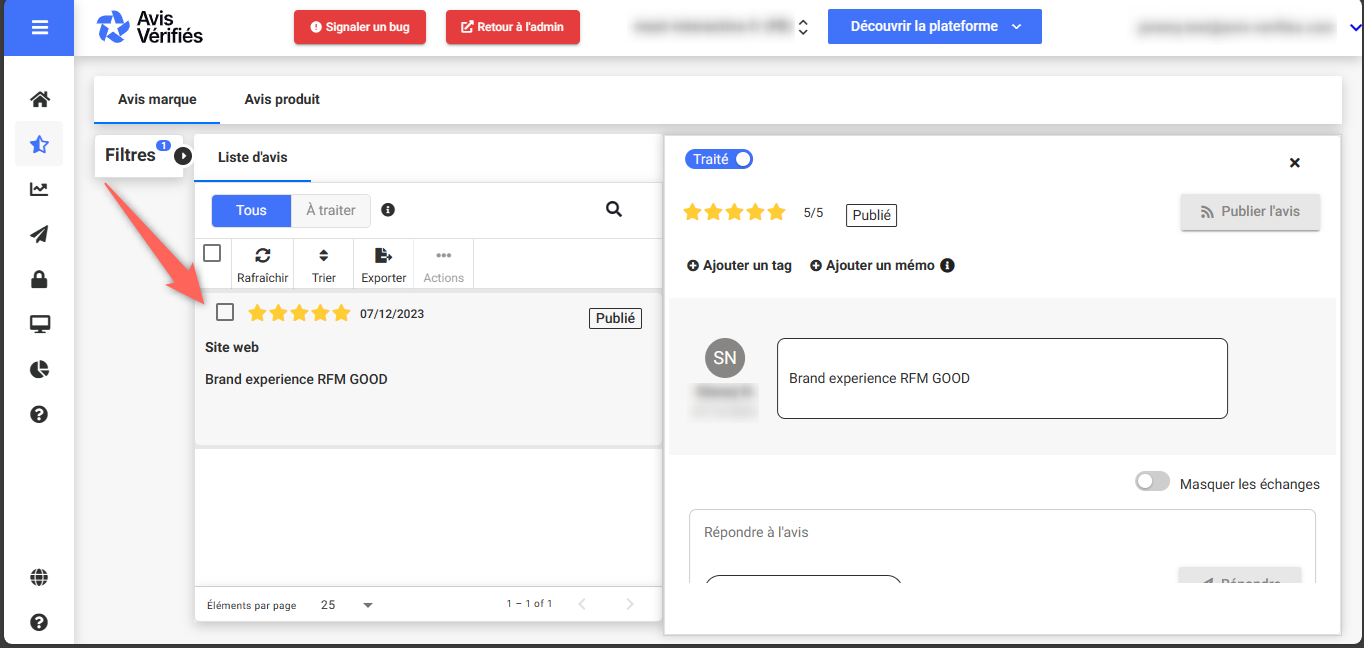Click the search magnifier icon
The image size is (1364, 648).
614,209
